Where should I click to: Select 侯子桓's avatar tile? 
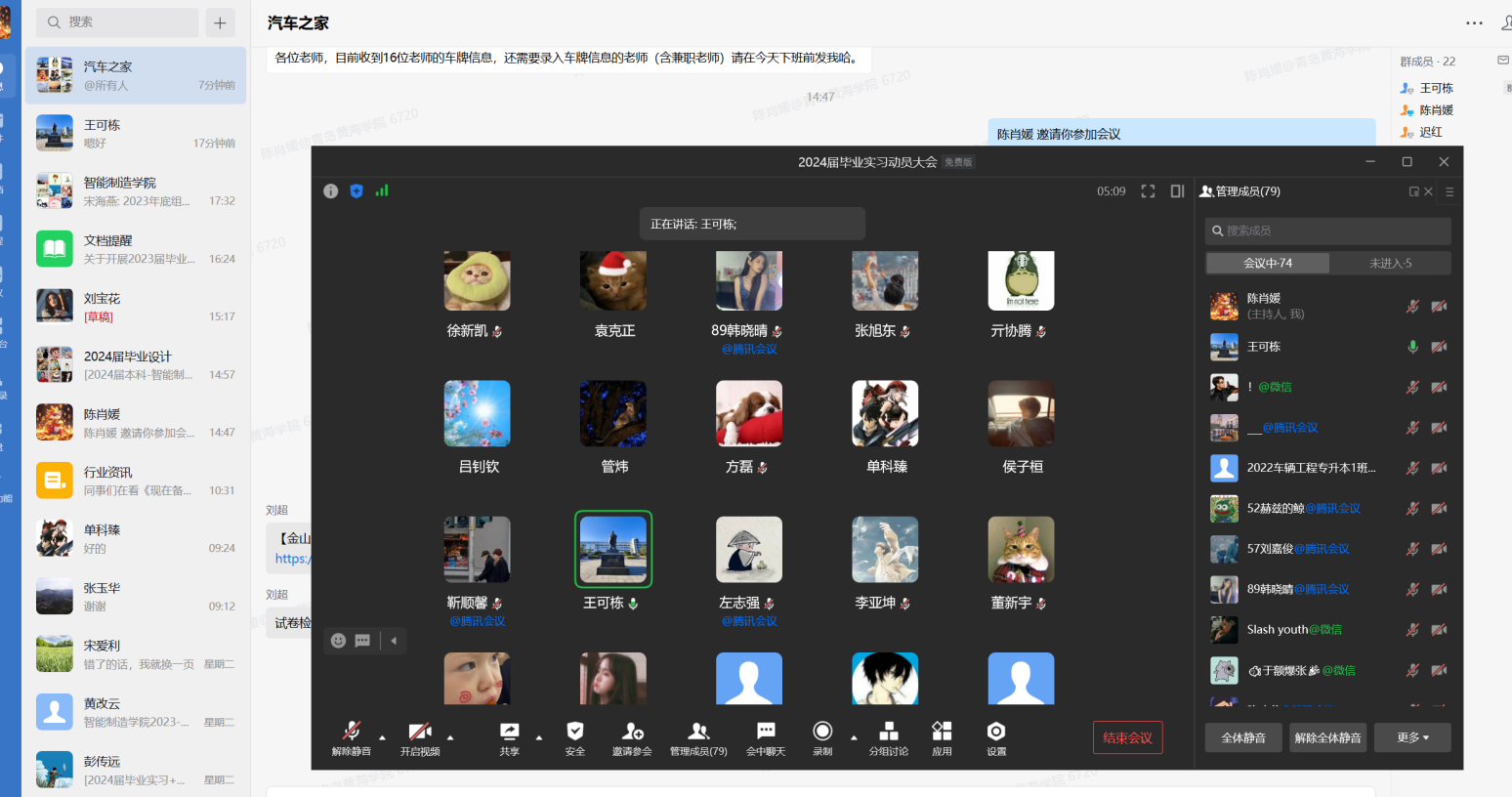tap(1021, 414)
